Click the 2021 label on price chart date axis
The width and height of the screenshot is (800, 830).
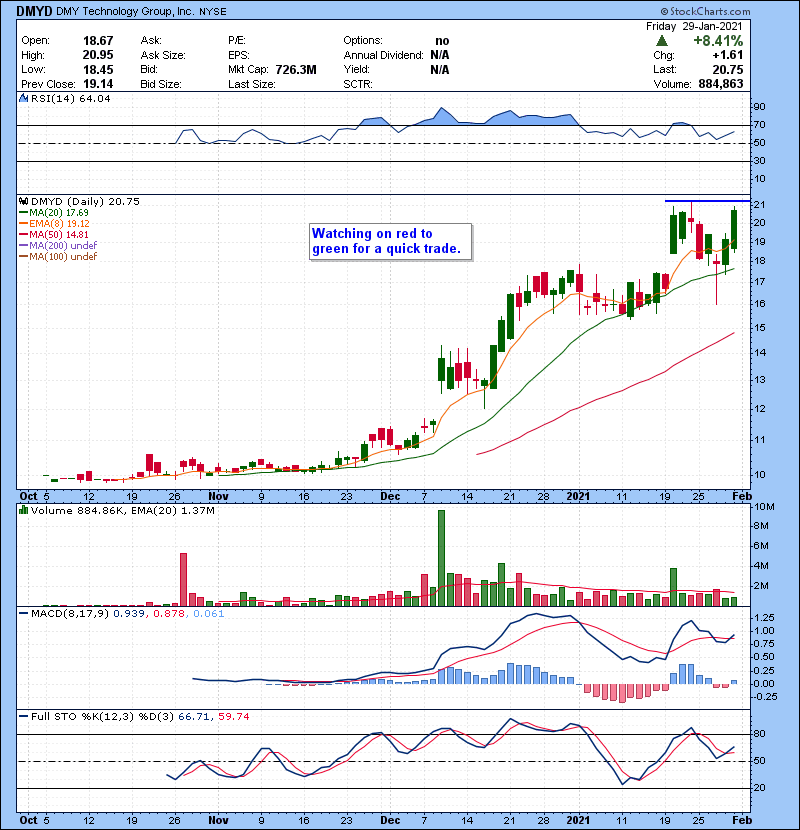(x=578, y=496)
